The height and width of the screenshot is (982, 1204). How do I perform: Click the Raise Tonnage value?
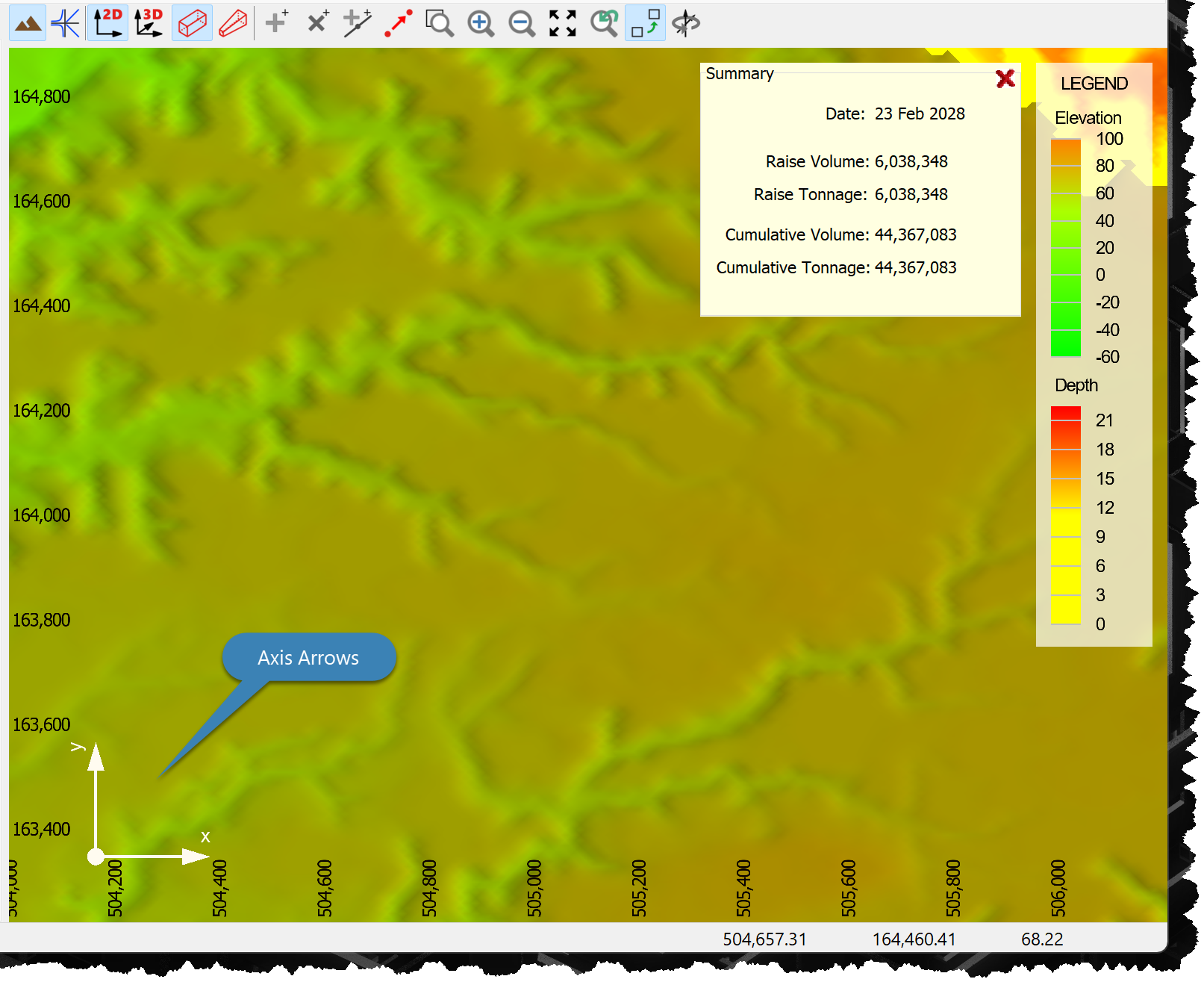click(911, 194)
